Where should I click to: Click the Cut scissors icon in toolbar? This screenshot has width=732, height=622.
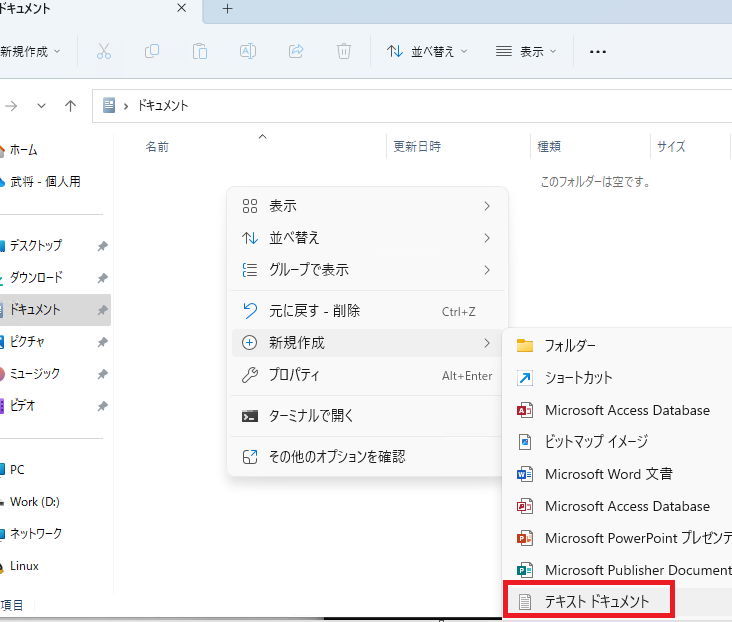[104, 51]
